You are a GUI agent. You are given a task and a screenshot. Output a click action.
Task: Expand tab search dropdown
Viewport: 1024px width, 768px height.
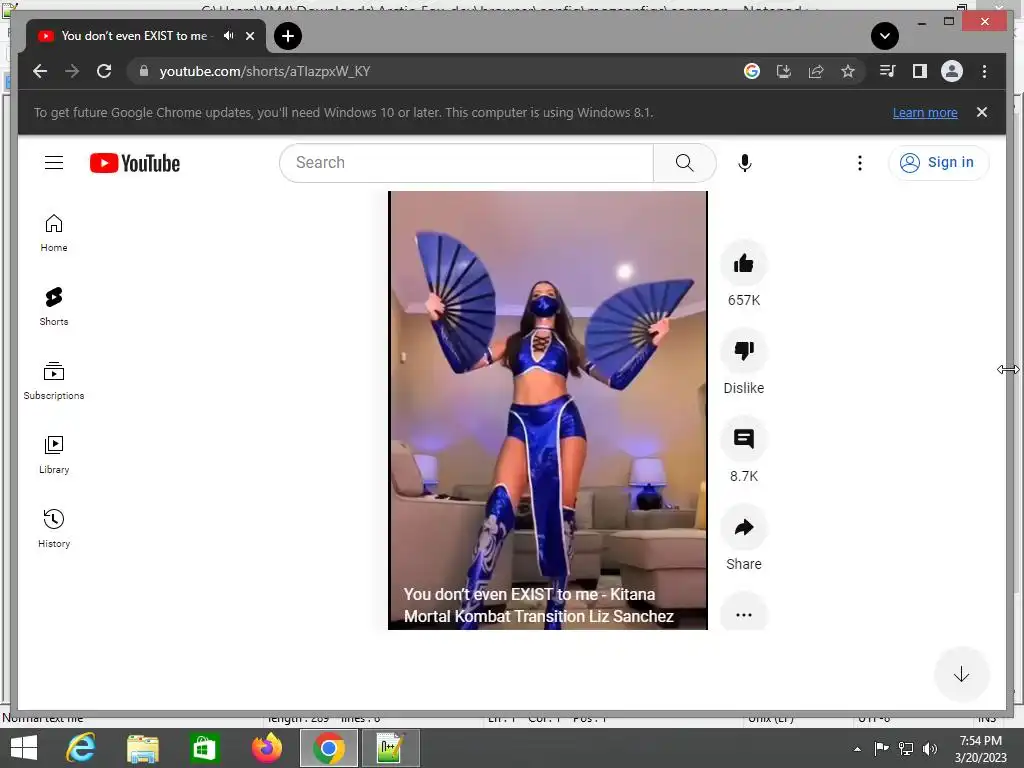[885, 36]
